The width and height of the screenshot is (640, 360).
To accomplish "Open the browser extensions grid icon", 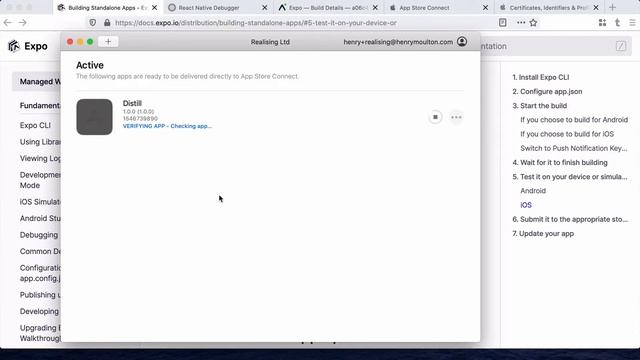I will (x=602, y=23).
